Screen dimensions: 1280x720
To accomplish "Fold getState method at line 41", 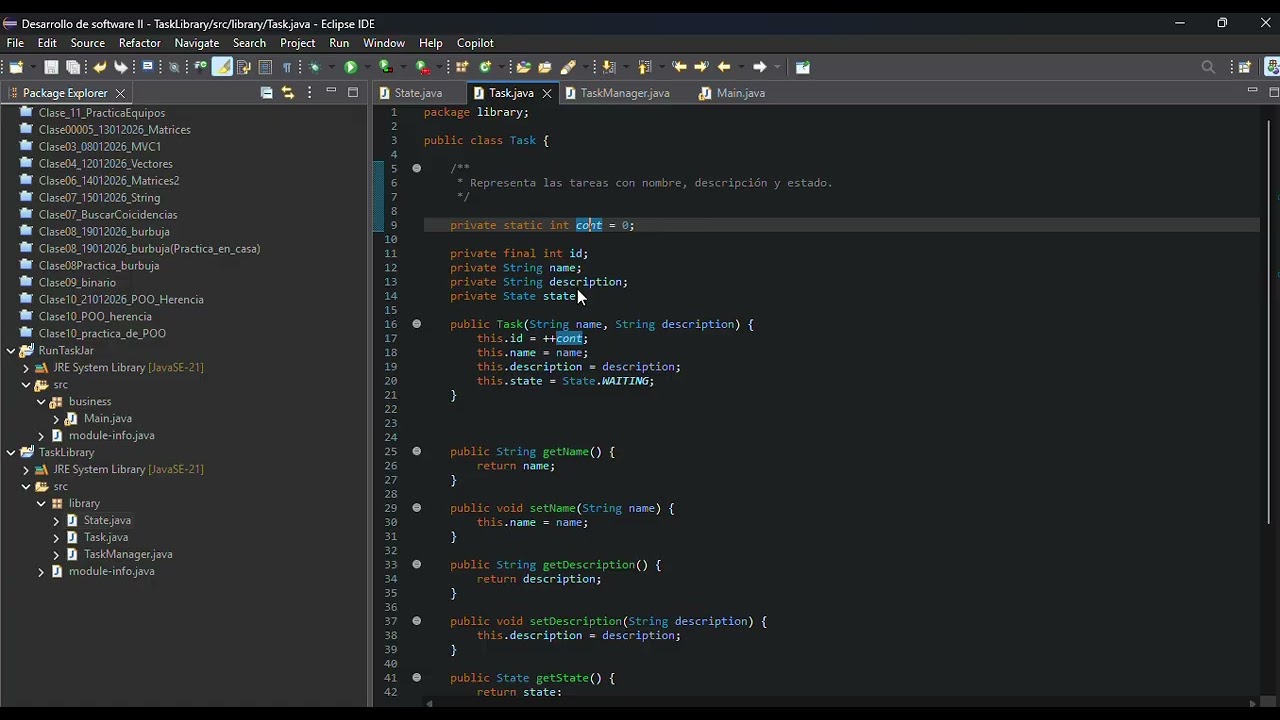I will pyautogui.click(x=417, y=678).
